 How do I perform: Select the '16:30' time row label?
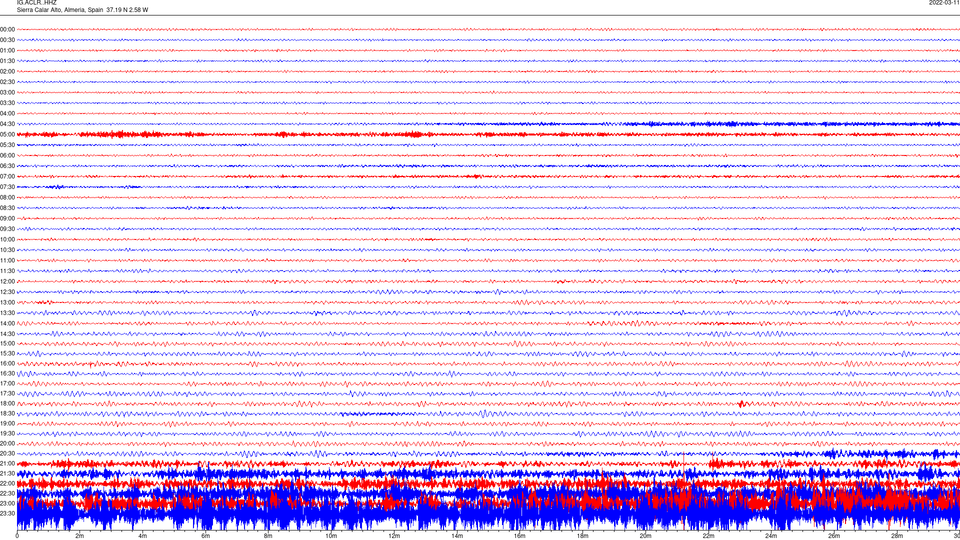click(7, 373)
